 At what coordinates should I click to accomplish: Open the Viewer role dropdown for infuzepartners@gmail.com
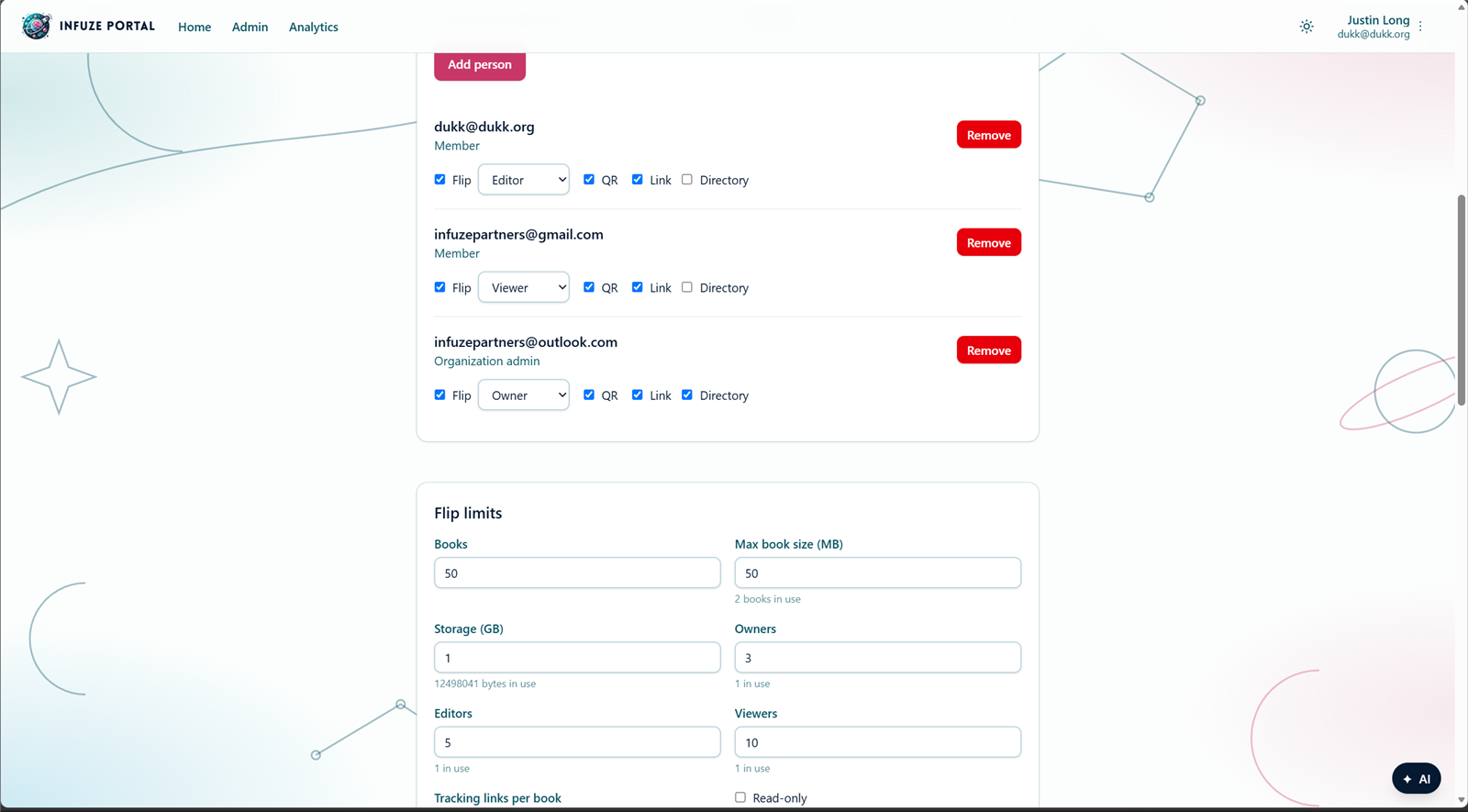point(524,287)
